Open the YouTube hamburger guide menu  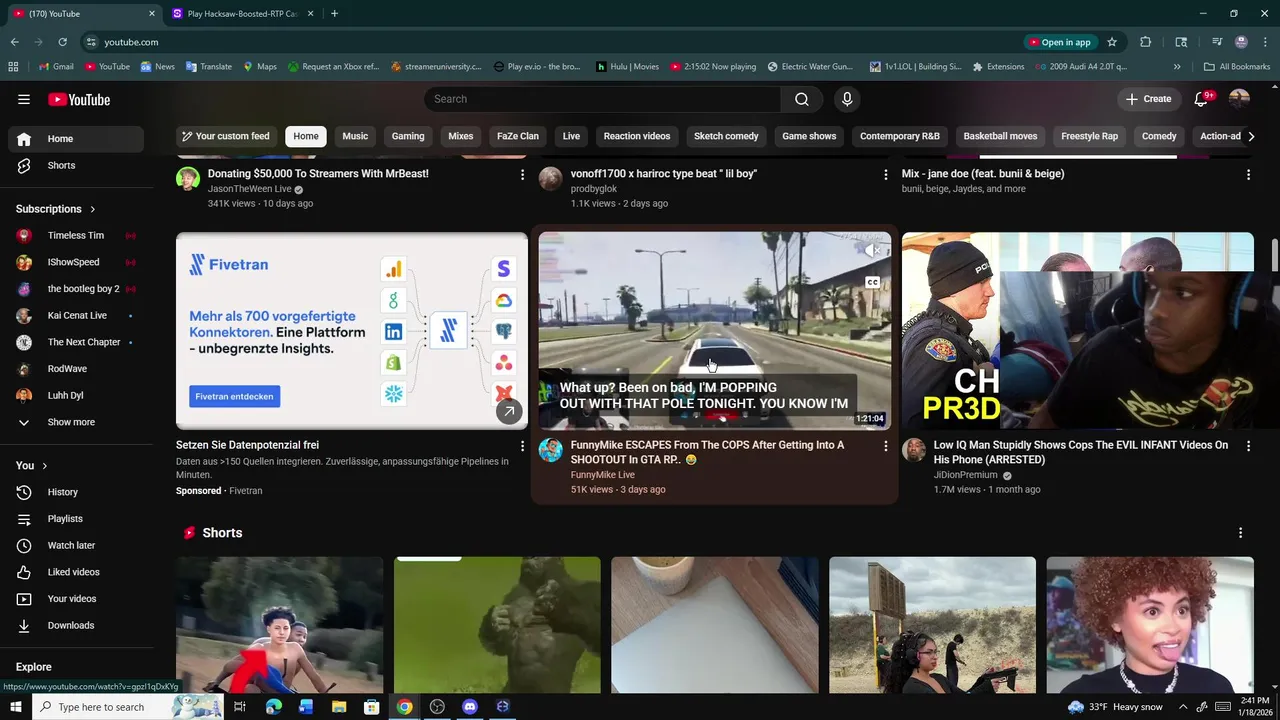pos(24,99)
